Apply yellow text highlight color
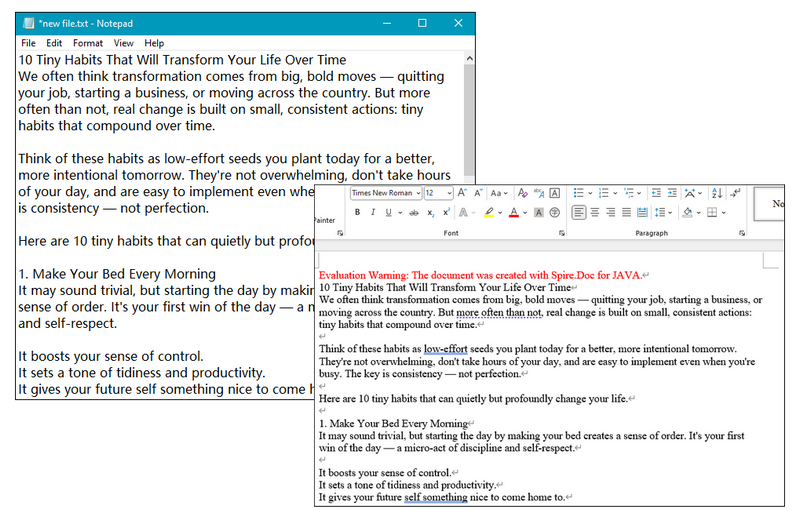Image resolution: width=800 pixels, height=528 pixels. [x=489, y=212]
